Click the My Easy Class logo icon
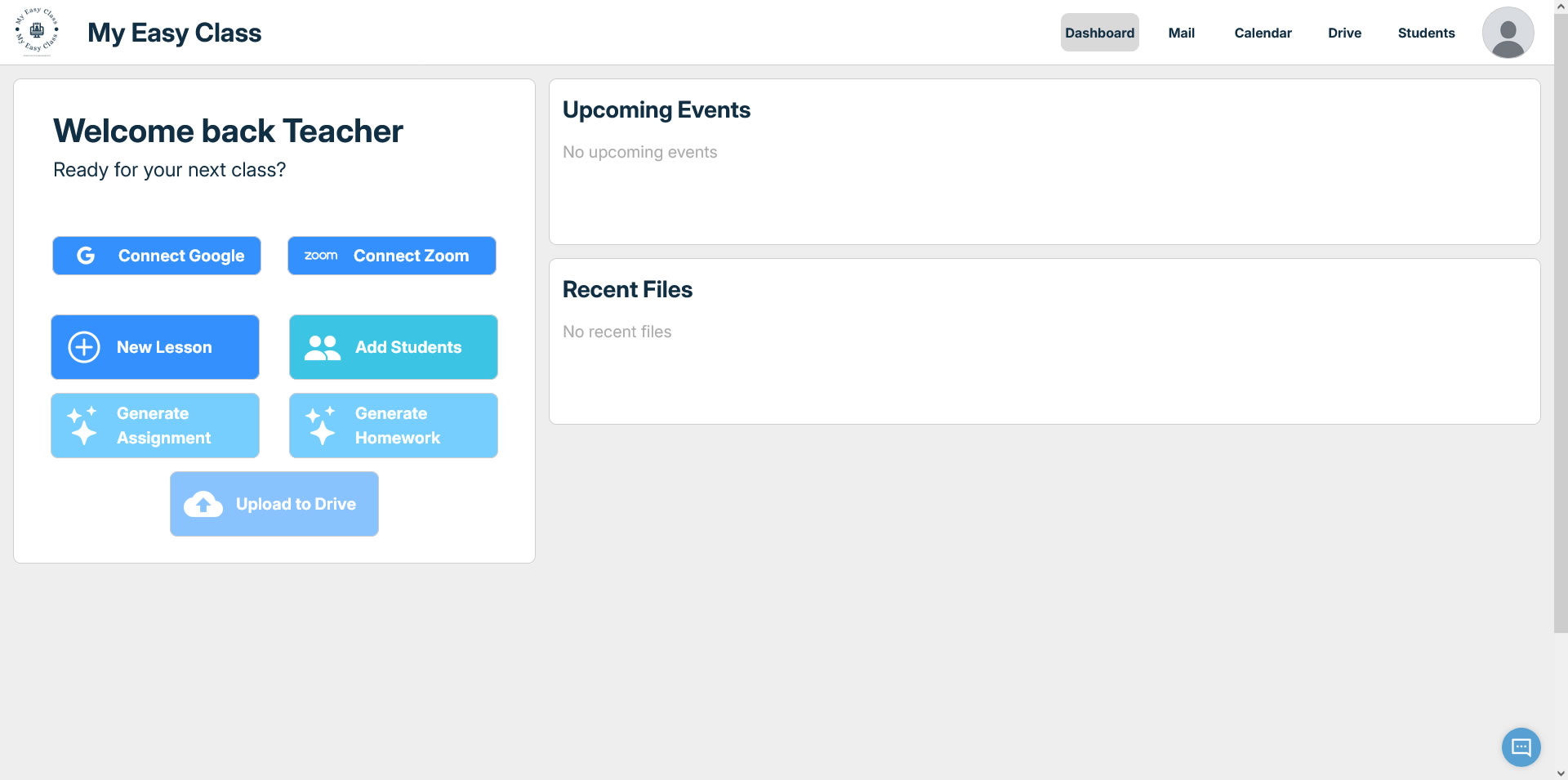The image size is (1568, 780). click(37, 32)
